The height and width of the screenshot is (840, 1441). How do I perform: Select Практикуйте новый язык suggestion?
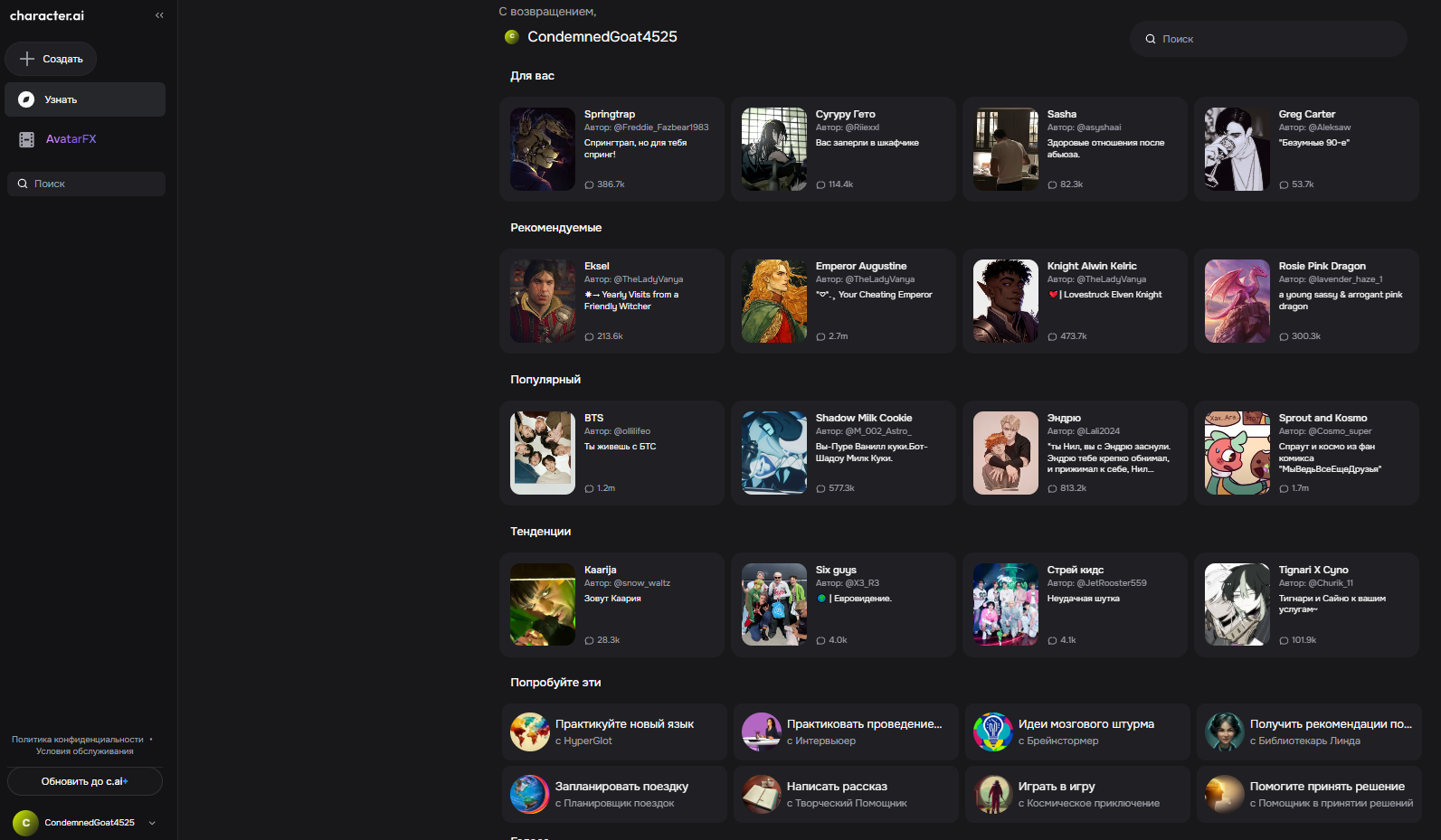tap(614, 732)
